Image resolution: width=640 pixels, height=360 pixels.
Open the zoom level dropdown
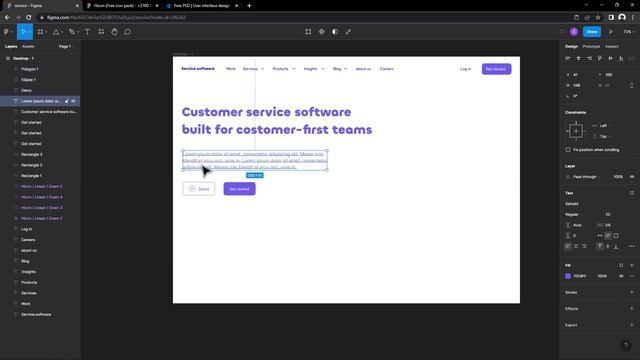click(629, 32)
